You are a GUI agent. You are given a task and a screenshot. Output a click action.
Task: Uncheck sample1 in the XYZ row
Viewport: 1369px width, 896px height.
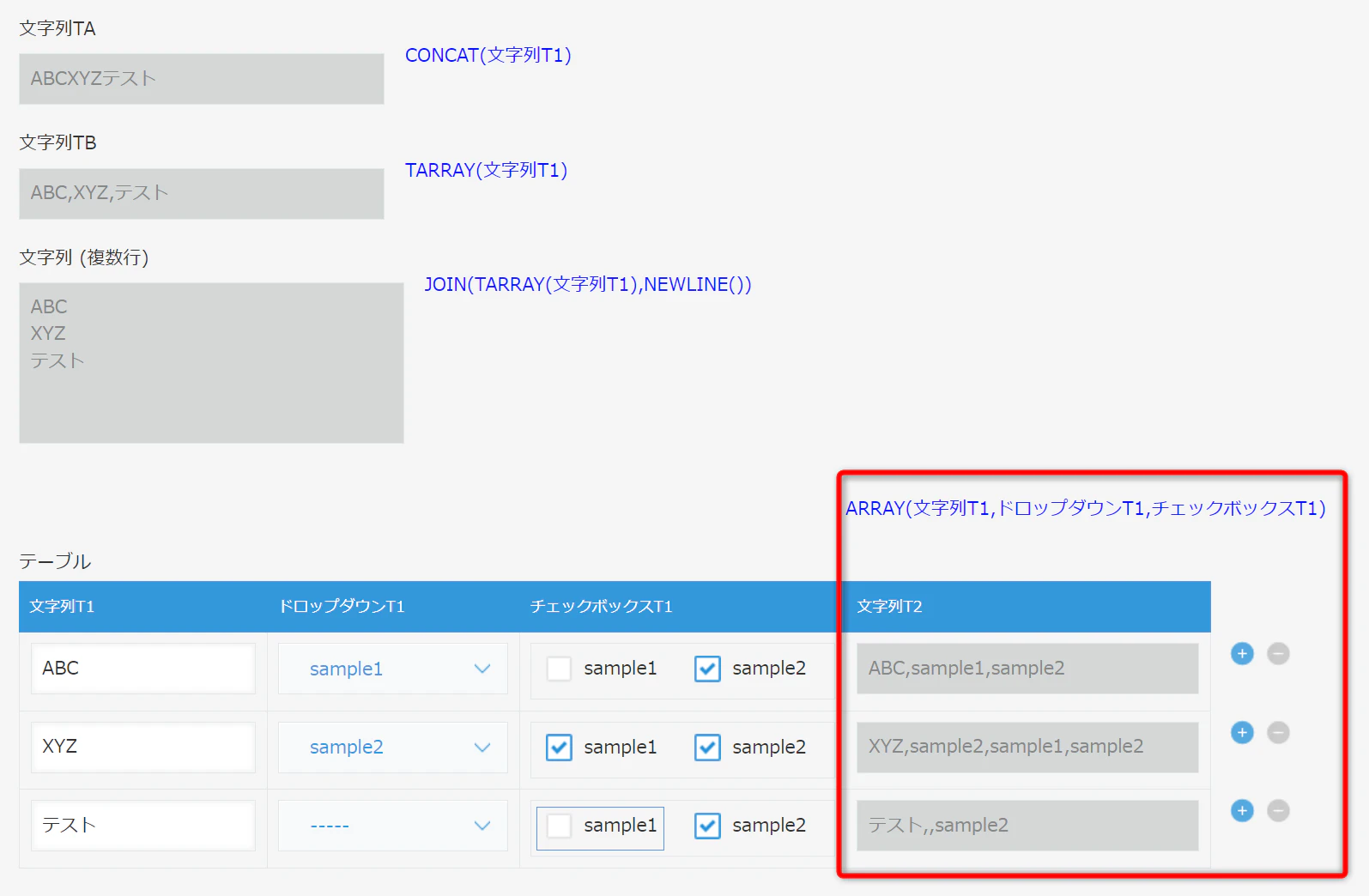[x=559, y=748]
